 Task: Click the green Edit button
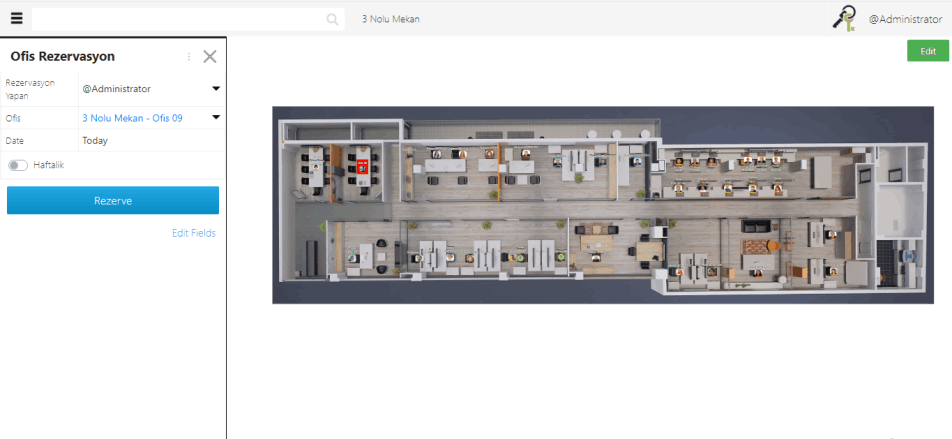(x=927, y=51)
